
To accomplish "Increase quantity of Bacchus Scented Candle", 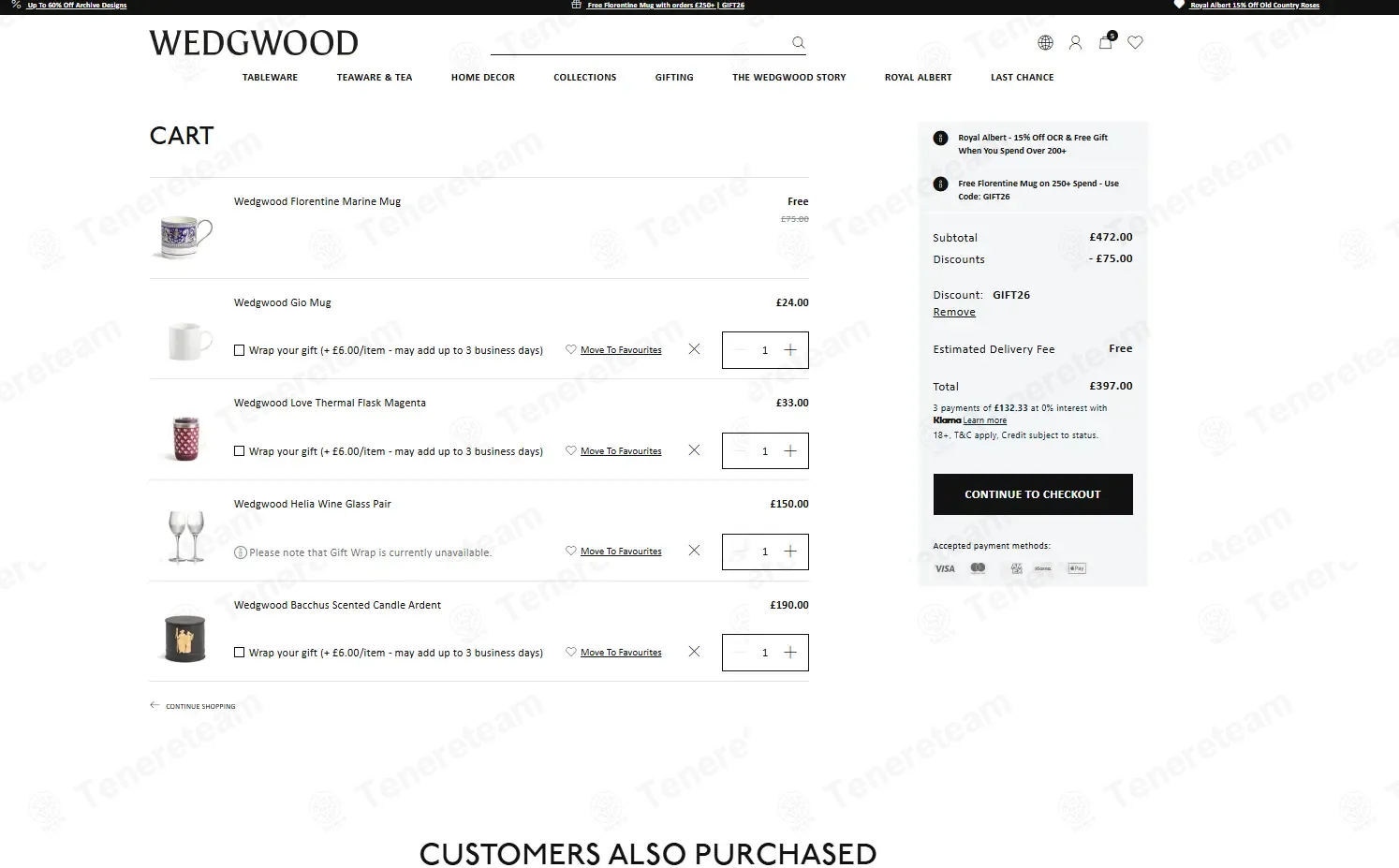I will pos(790,653).
